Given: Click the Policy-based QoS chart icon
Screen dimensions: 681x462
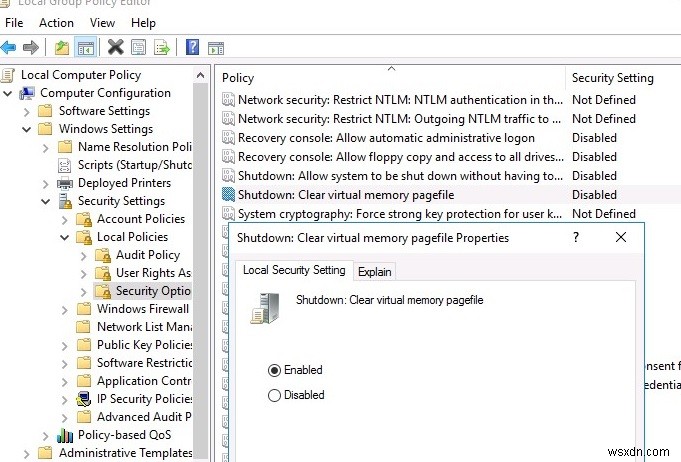Looking at the screenshot, I should coord(65,435).
